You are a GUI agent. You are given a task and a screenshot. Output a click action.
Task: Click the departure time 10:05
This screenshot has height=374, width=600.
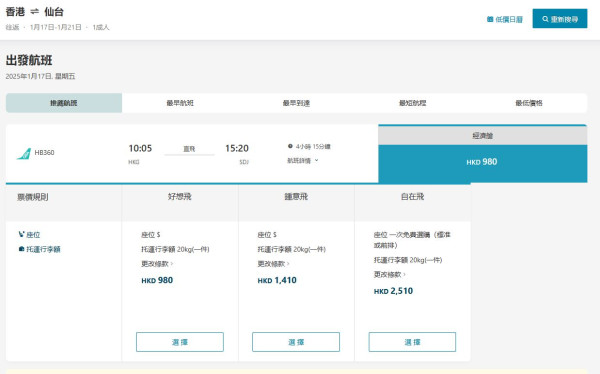pos(140,148)
